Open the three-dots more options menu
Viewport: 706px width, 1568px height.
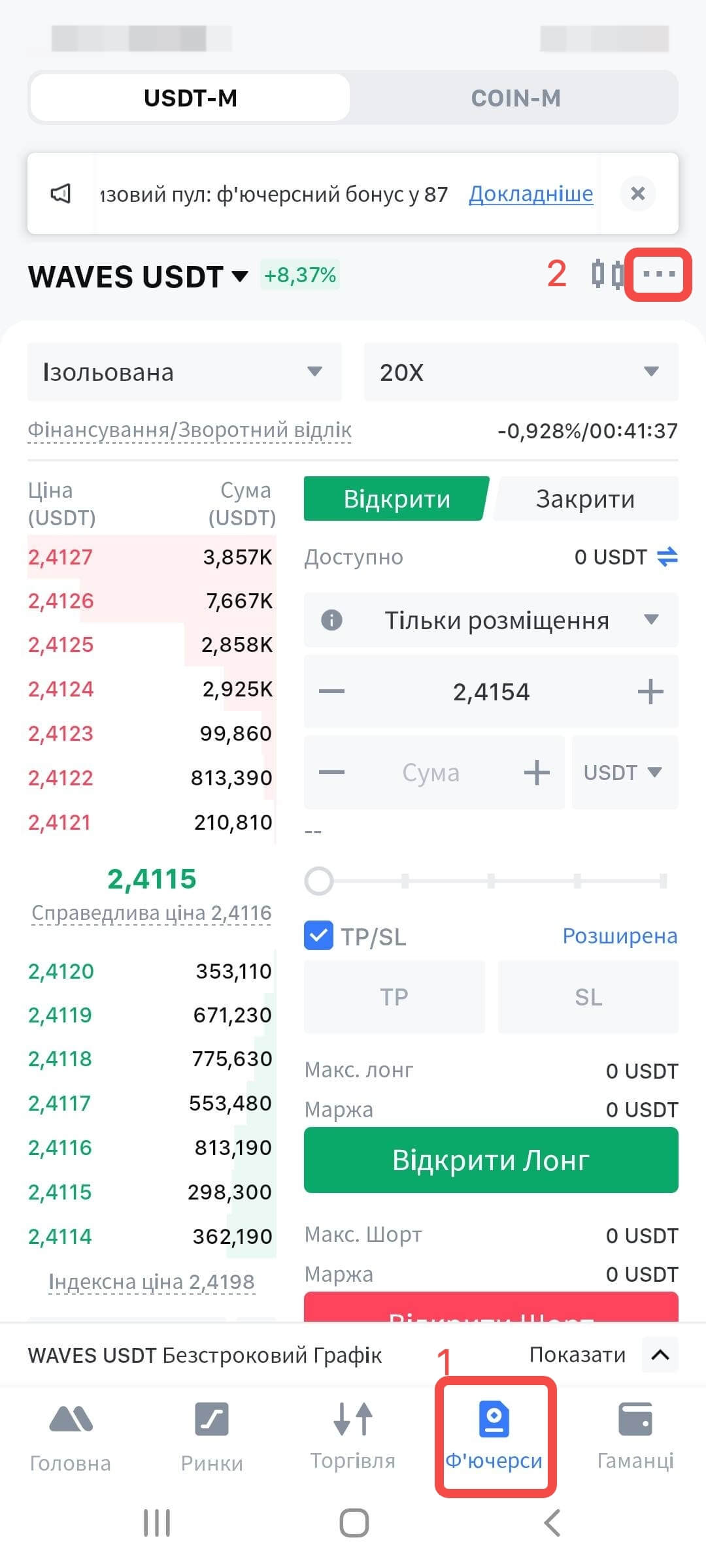658,274
